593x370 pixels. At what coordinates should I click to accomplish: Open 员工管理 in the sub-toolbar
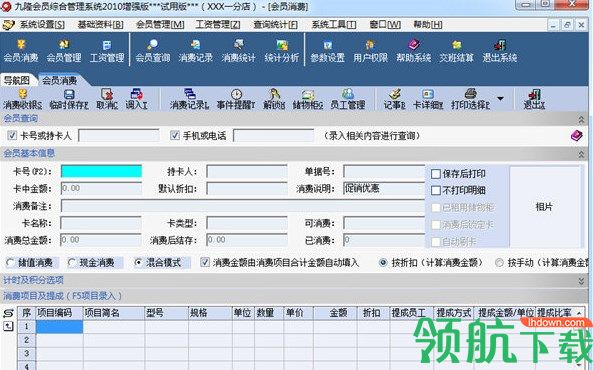[348, 99]
